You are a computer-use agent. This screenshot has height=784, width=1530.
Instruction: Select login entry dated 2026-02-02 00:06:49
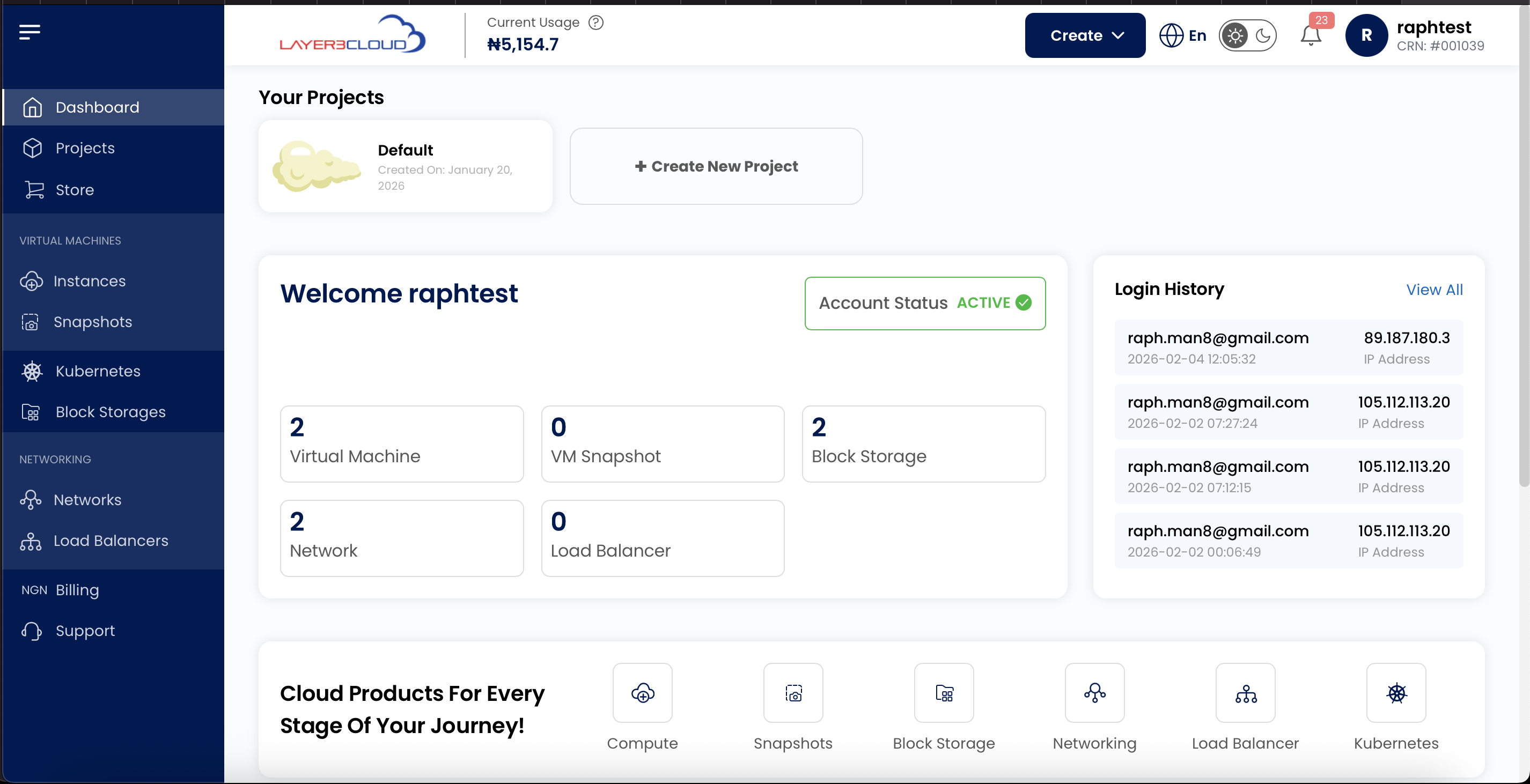1289,541
